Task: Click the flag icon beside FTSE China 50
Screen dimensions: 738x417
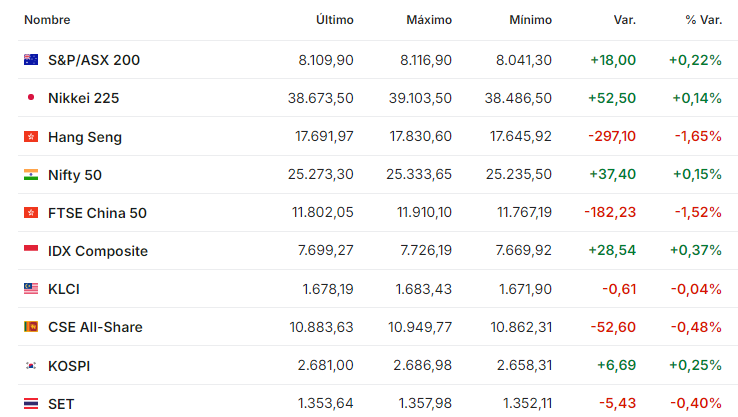Action: pos(31,213)
